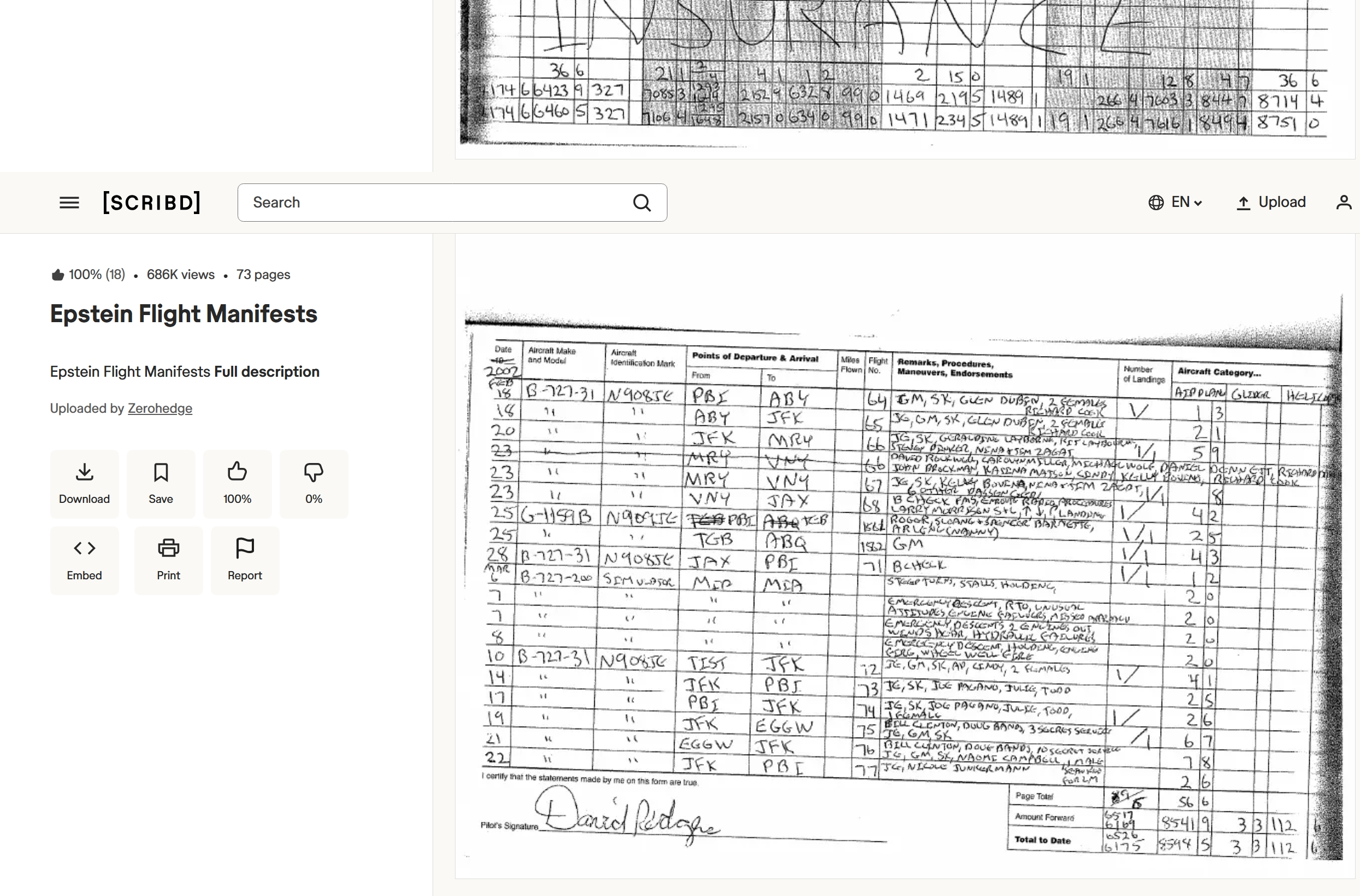The width and height of the screenshot is (1360, 896).
Task: Click the Upload button
Action: (x=1271, y=202)
